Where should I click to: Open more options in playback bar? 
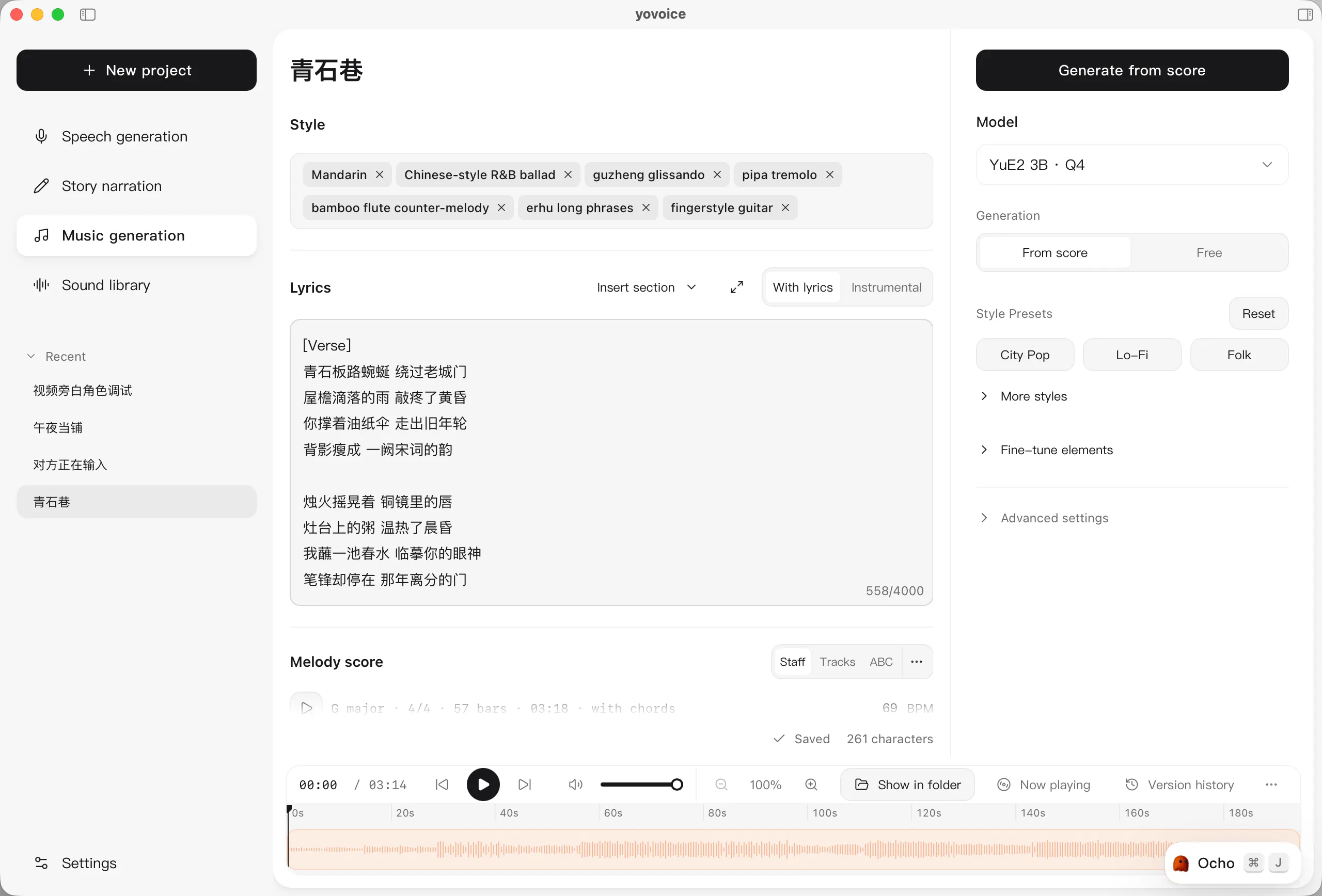pyautogui.click(x=1271, y=785)
